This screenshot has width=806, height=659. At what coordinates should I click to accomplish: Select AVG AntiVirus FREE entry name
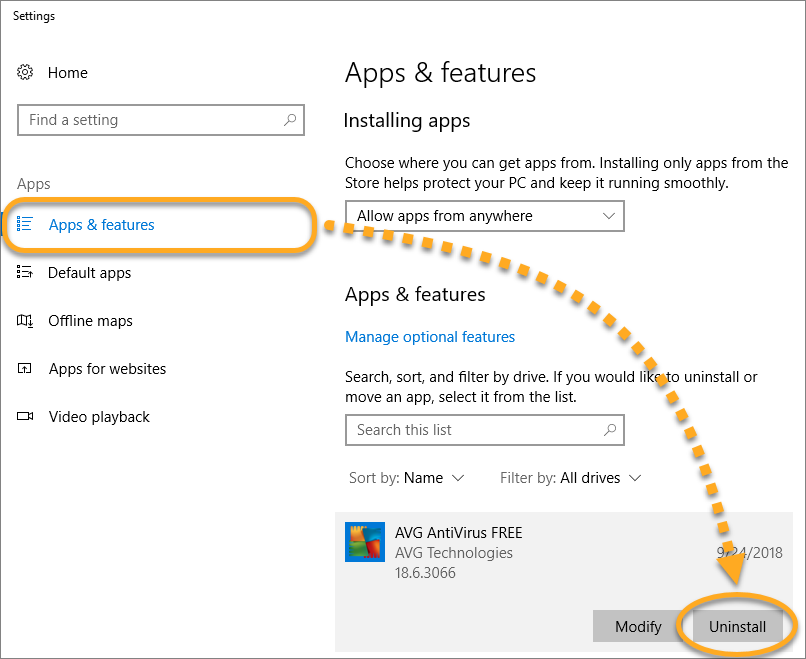click(459, 533)
